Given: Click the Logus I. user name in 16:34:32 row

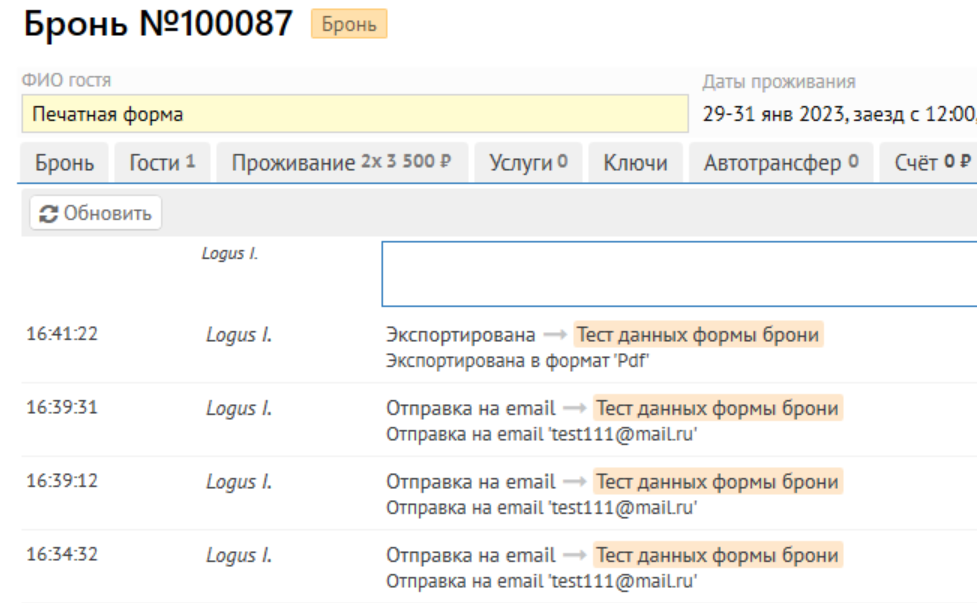Looking at the screenshot, I should point(239,555).
